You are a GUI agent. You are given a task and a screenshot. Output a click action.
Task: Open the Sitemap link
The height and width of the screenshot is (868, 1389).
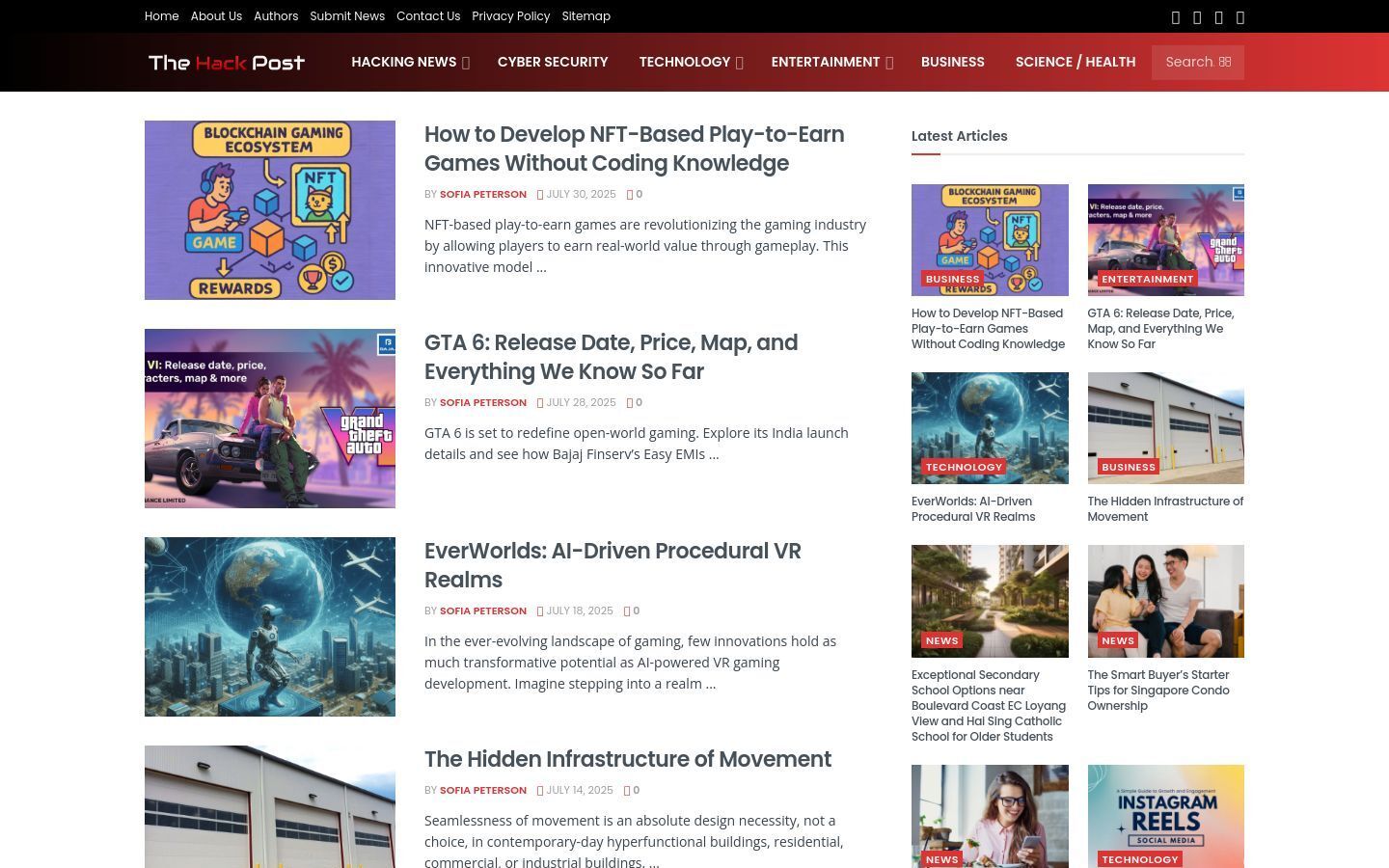click(x=586, y=16)
